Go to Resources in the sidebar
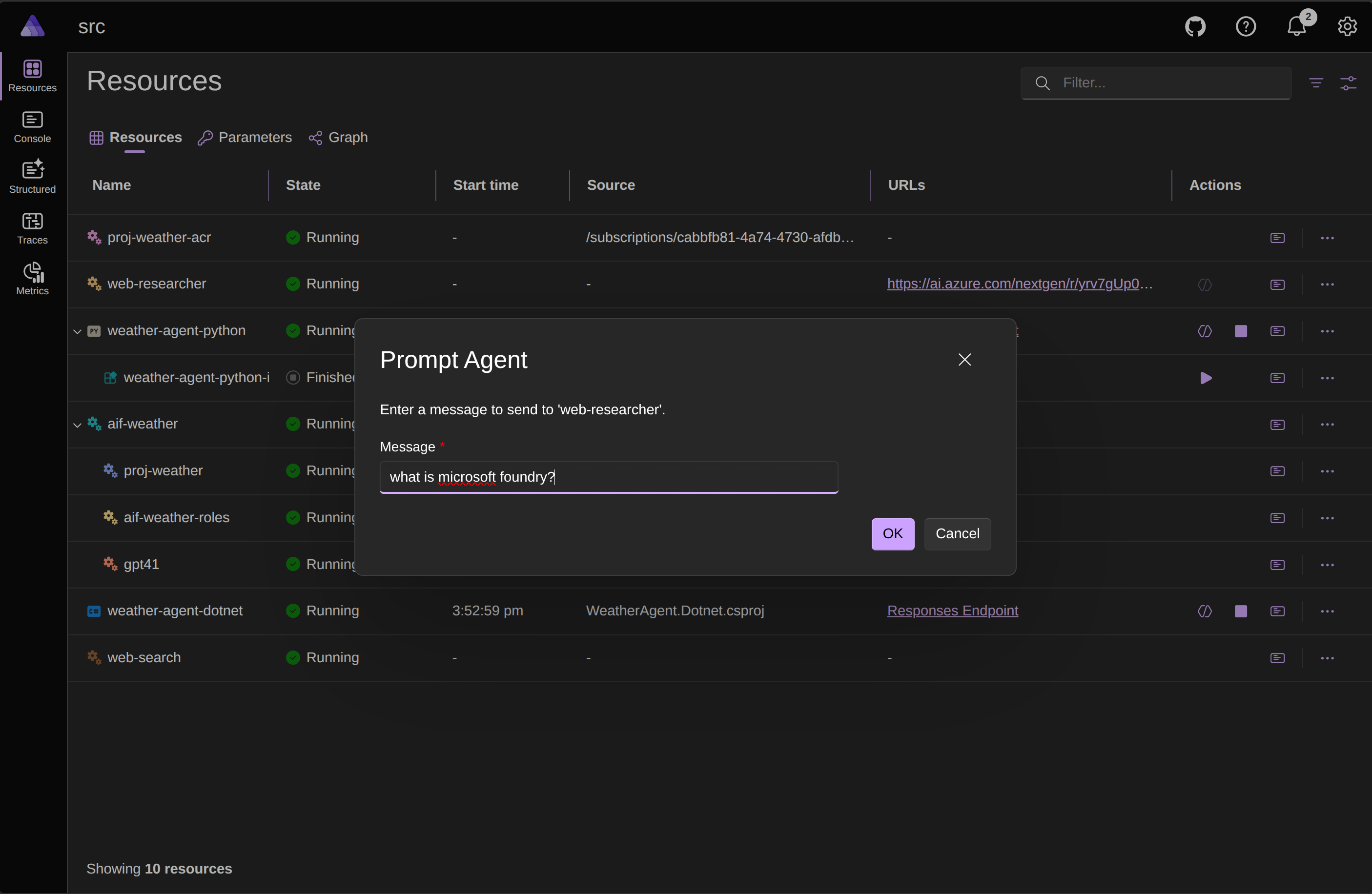This screenshot has width=1372, height=894. (32, 76)
